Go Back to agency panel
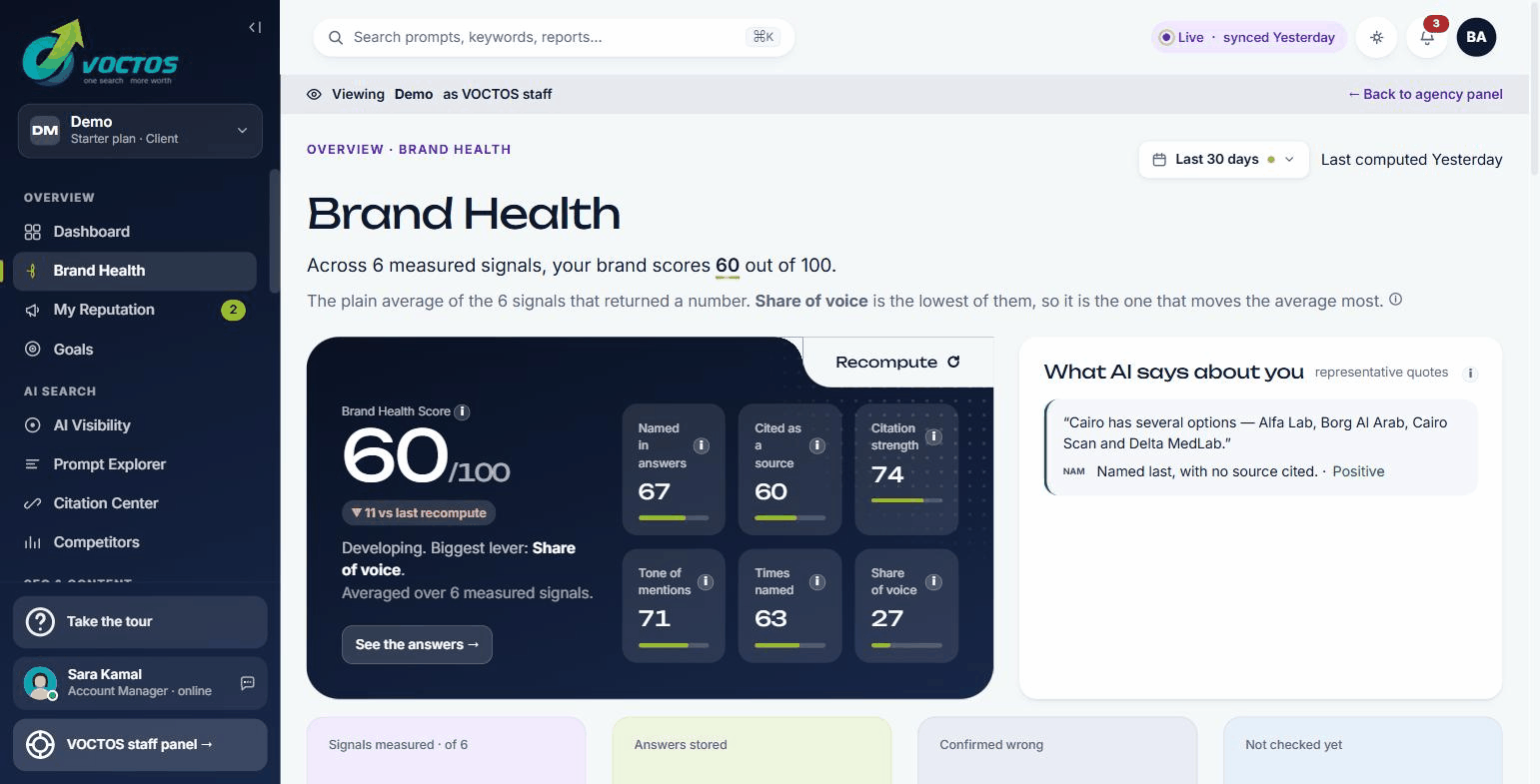This screenshot has width=1540, height=784. [1425, 94]
